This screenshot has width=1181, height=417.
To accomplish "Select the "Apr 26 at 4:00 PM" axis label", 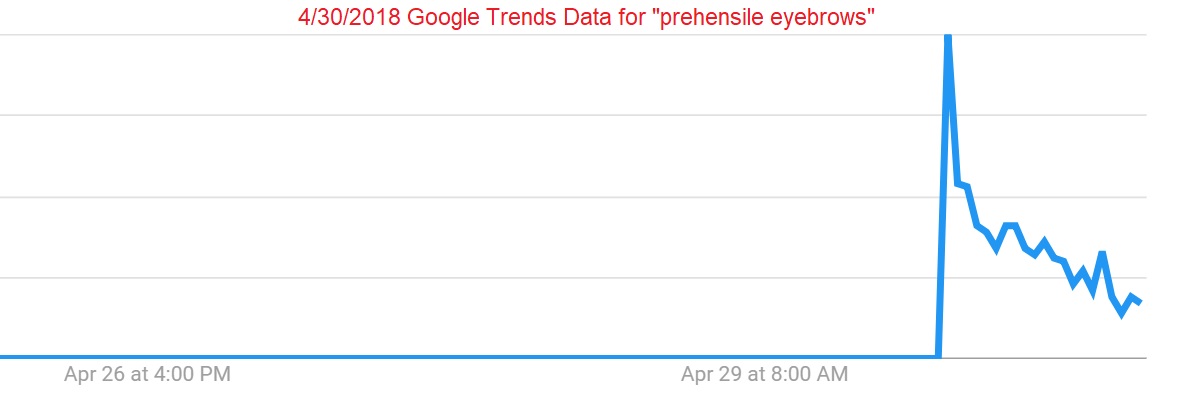I will pos(147,374).
